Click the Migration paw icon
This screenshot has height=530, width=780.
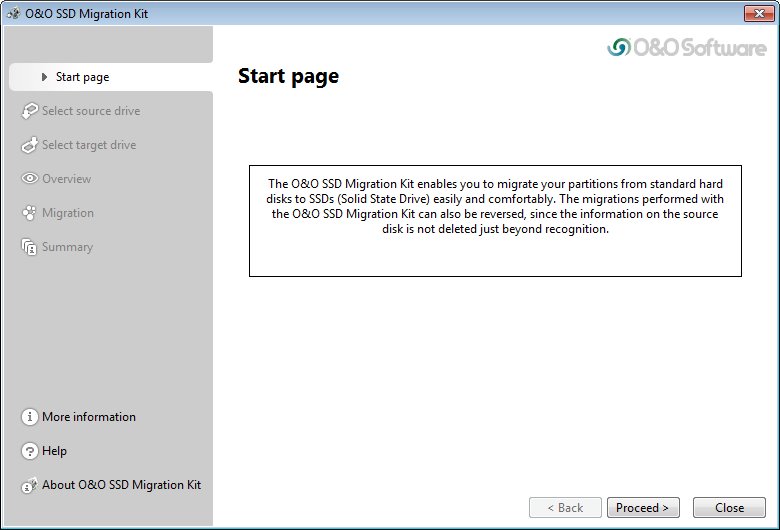(29, 213)
